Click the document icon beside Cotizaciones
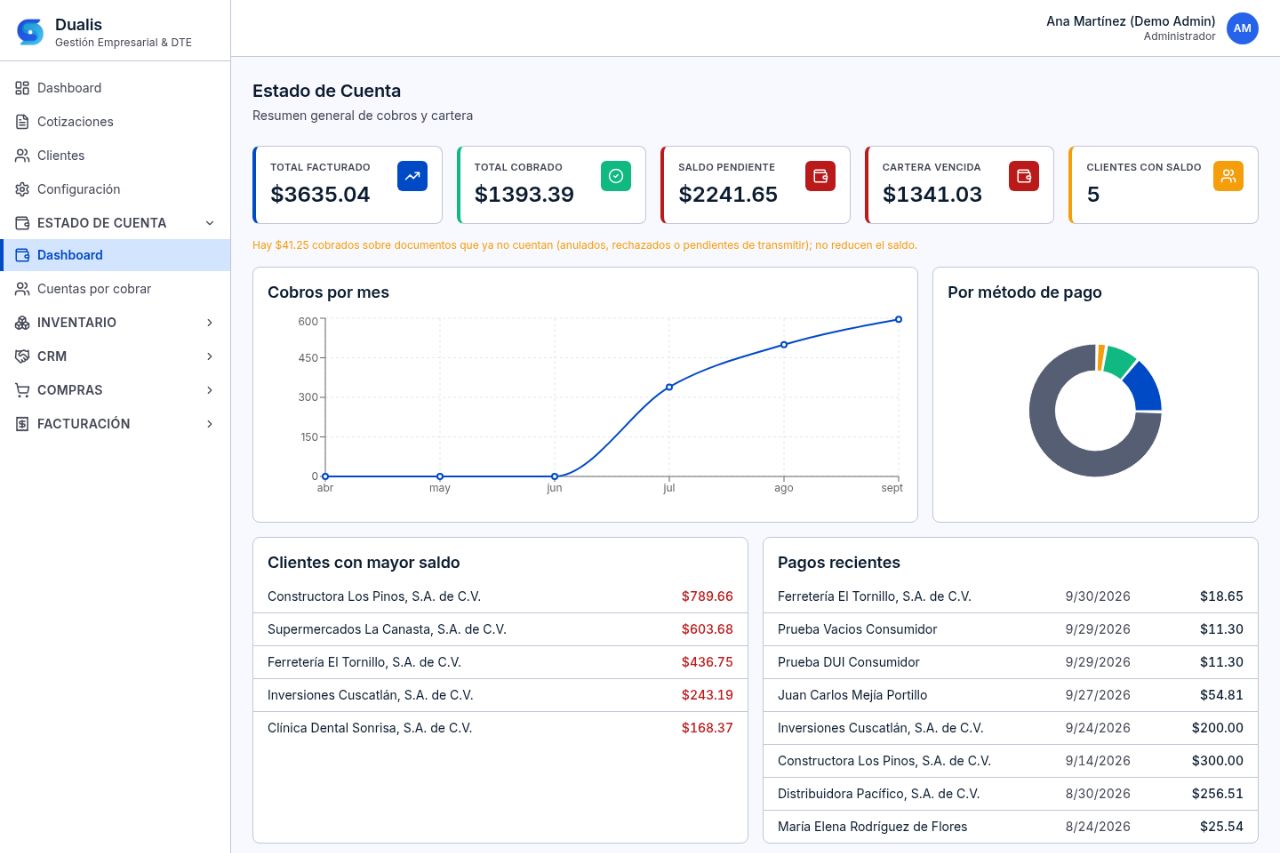This screenshot has height=853, width=1280. pos(22,122)
